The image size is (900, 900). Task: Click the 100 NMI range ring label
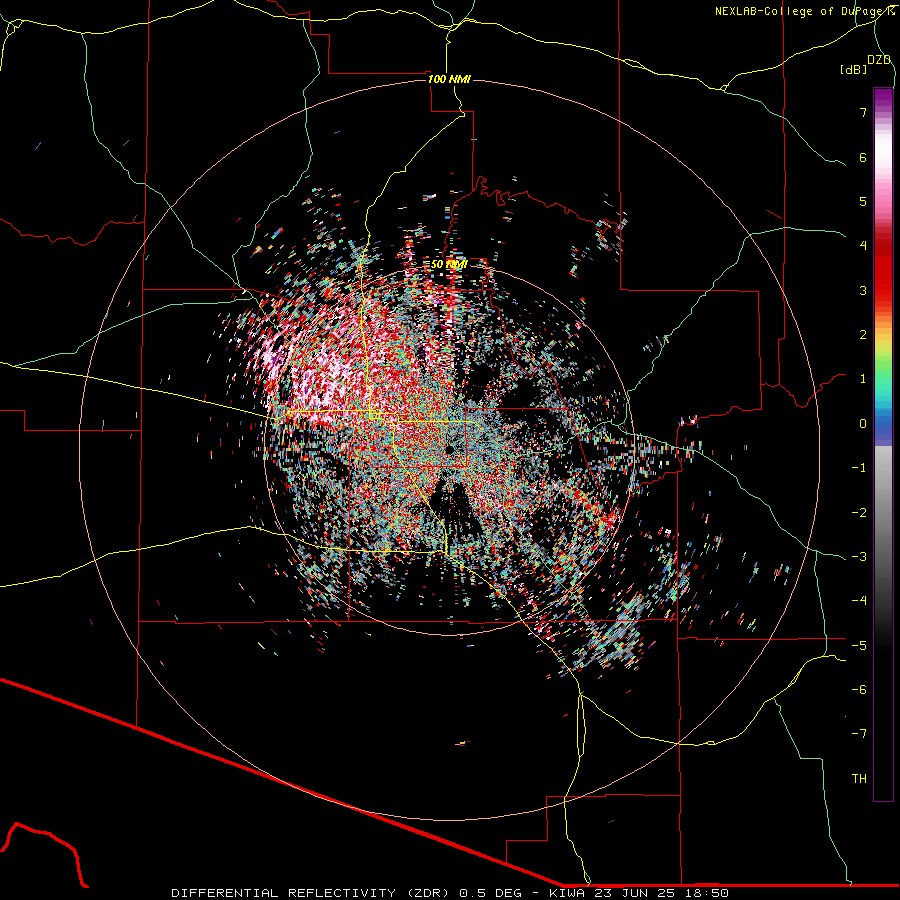[449, 79]
